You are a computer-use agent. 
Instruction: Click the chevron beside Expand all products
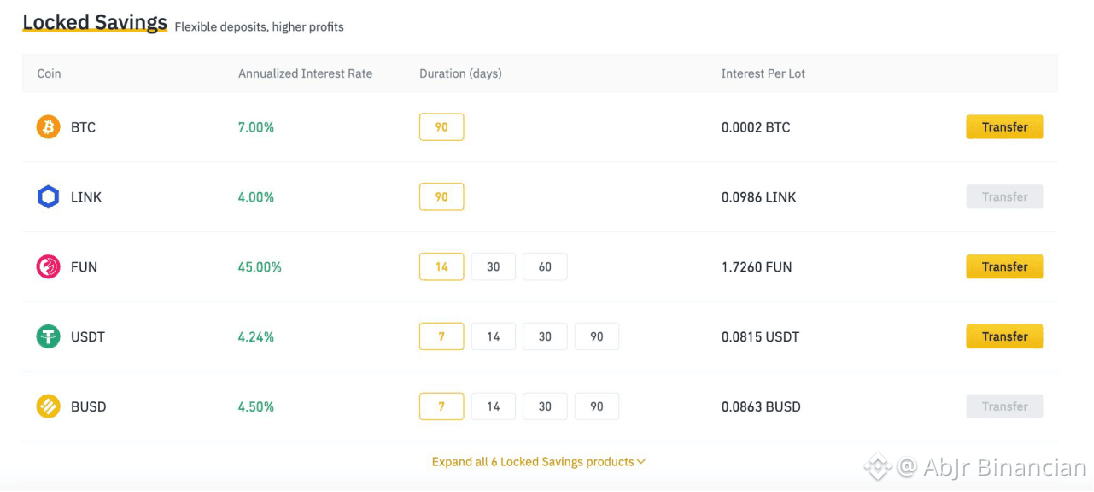[x=642, y=462]
